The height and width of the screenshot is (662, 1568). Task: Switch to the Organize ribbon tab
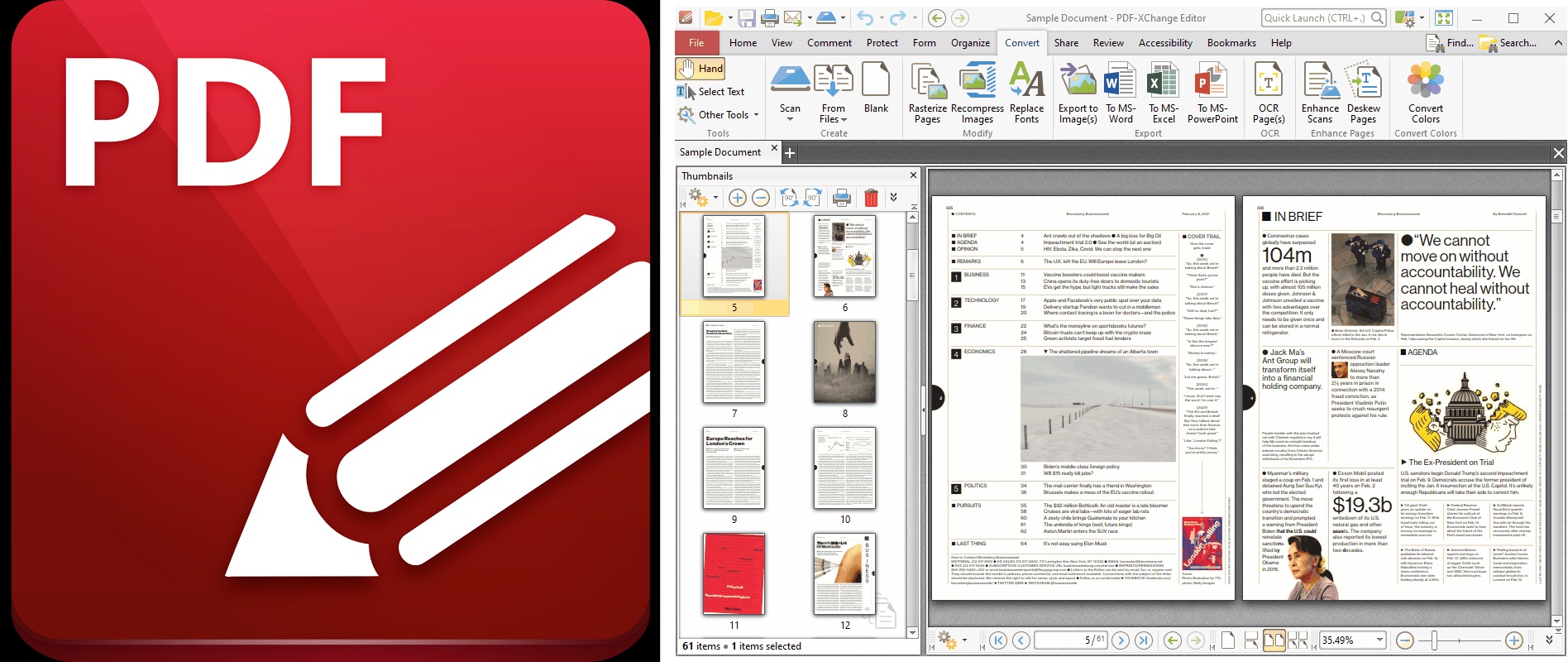click(x=970, y=43)
